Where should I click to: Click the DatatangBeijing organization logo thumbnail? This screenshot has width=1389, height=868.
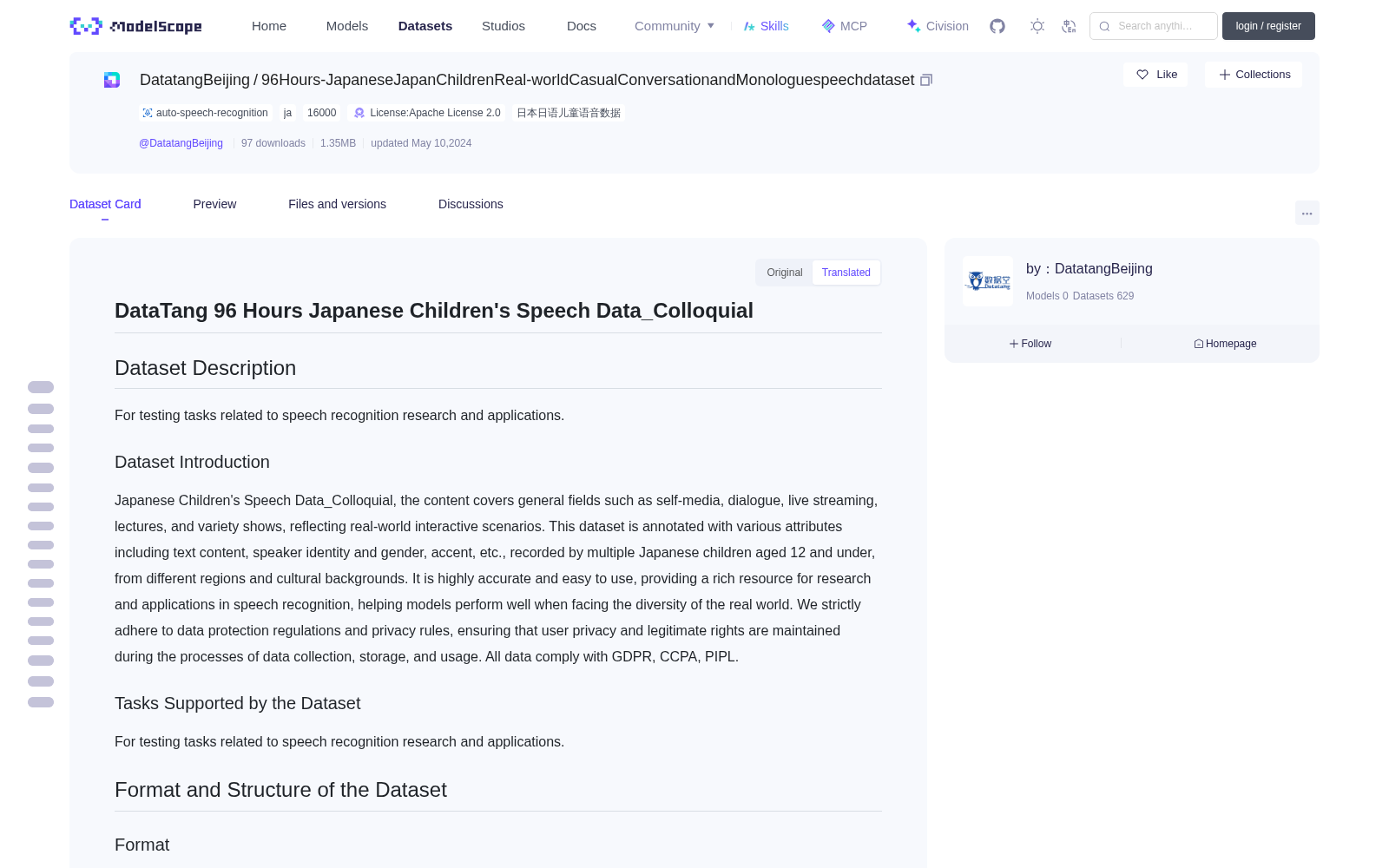(x=988, y=281)
